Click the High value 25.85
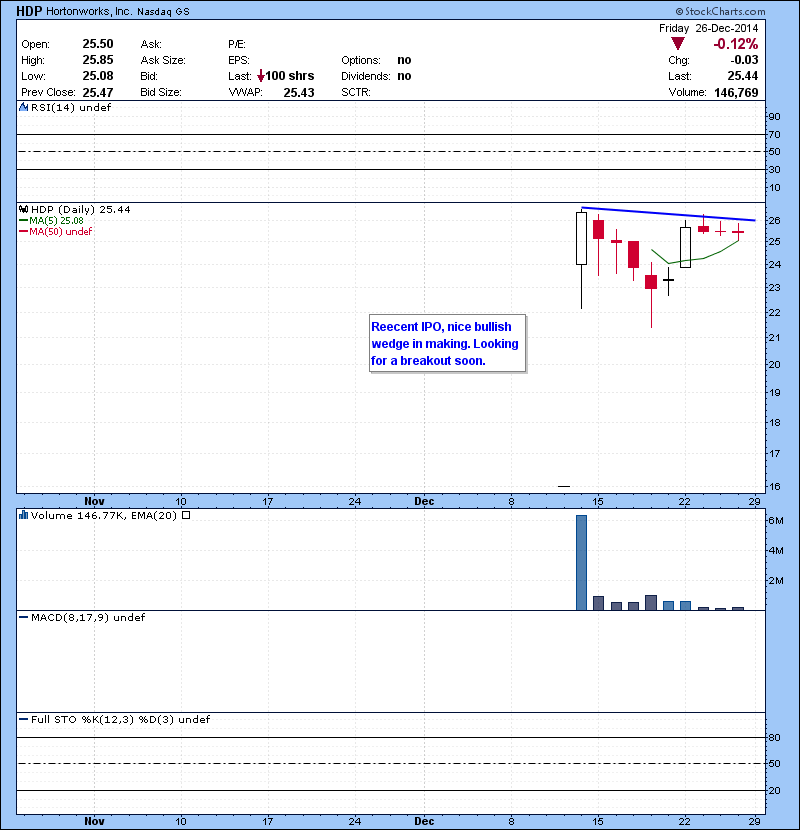This screenshot has width=800, height=830. point(98,60)
